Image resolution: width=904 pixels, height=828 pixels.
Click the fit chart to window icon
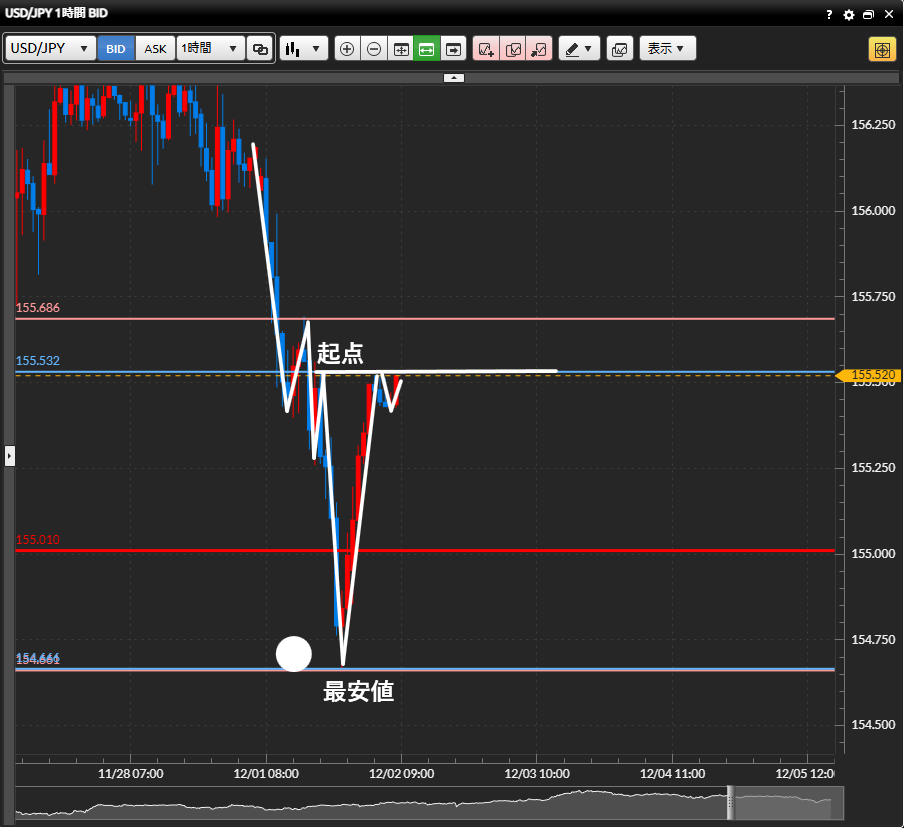401,49
